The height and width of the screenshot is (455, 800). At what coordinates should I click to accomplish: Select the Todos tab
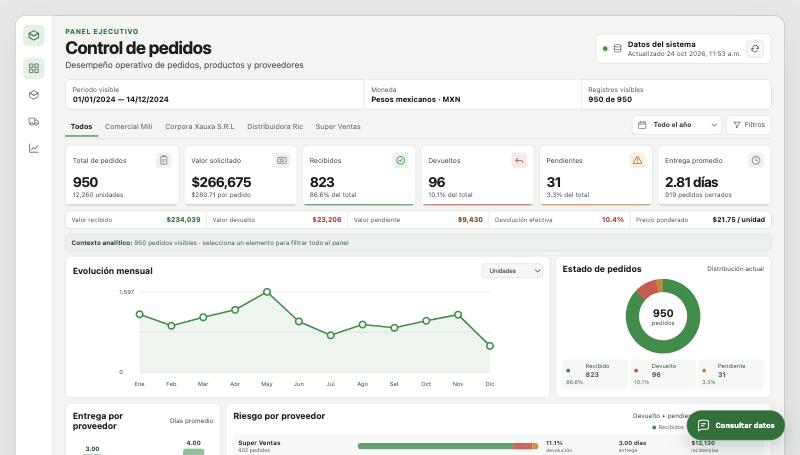[82, 127]
